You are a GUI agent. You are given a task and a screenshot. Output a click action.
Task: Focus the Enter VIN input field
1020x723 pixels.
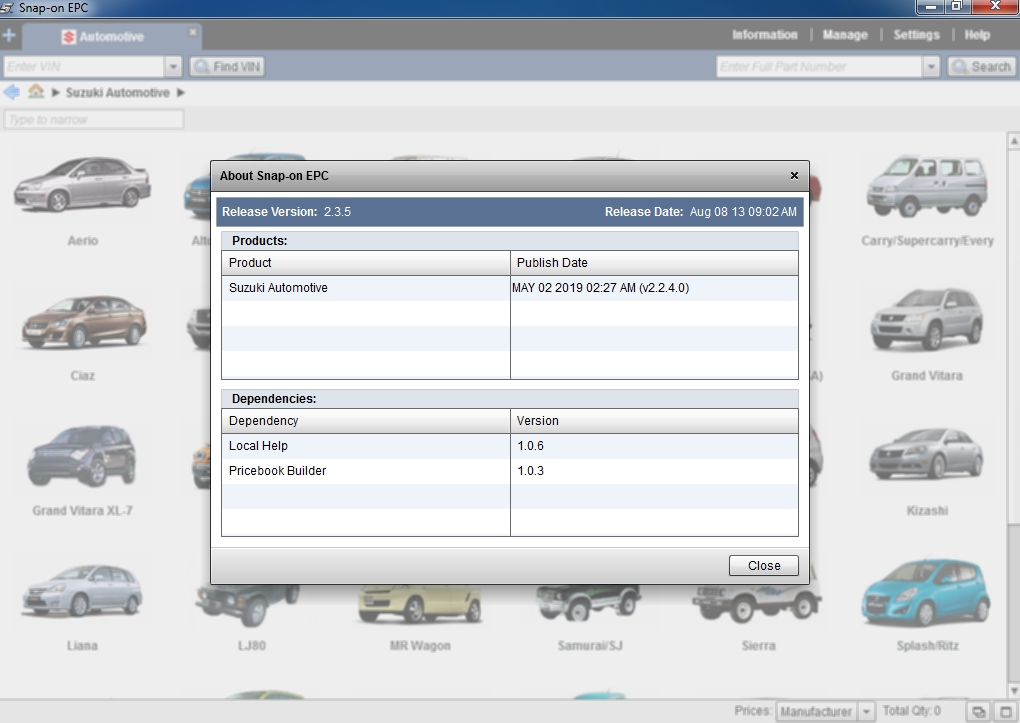click(84, 66)
